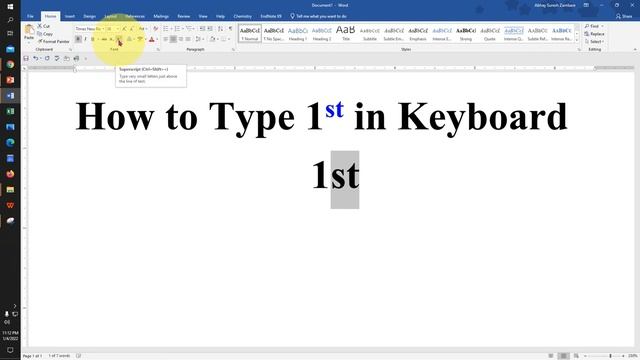640x360 pixels.
Task: Toggle Underline formatting
Action: pos(93,39)
